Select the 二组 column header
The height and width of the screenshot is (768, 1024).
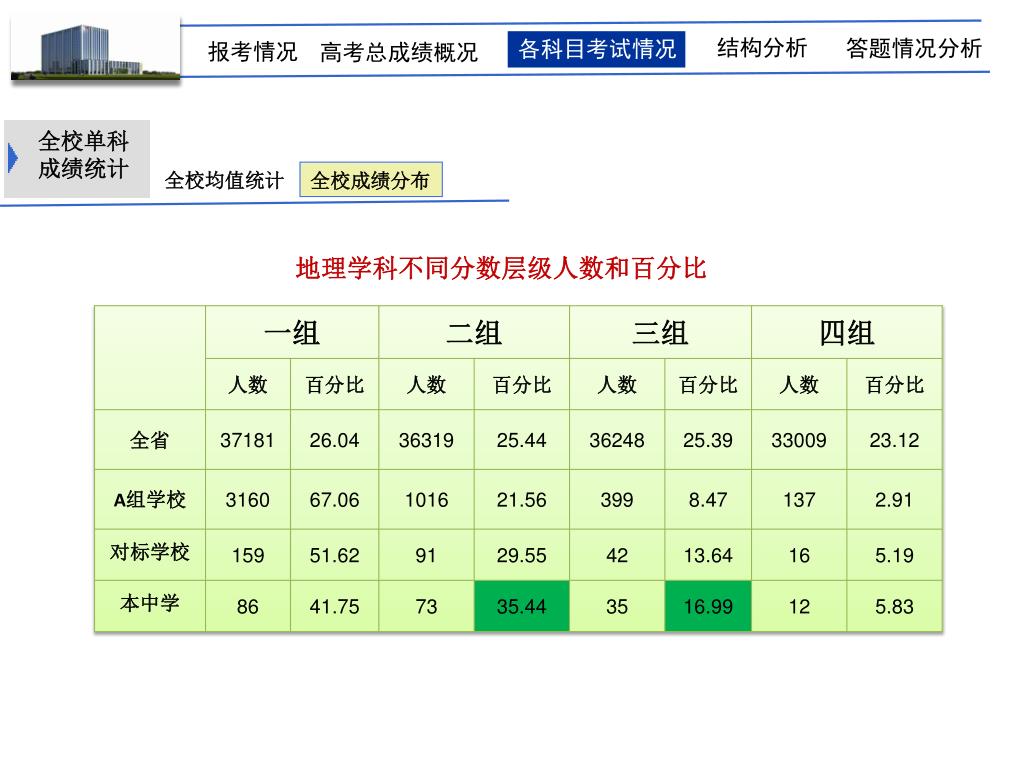(x=474, y=332)
